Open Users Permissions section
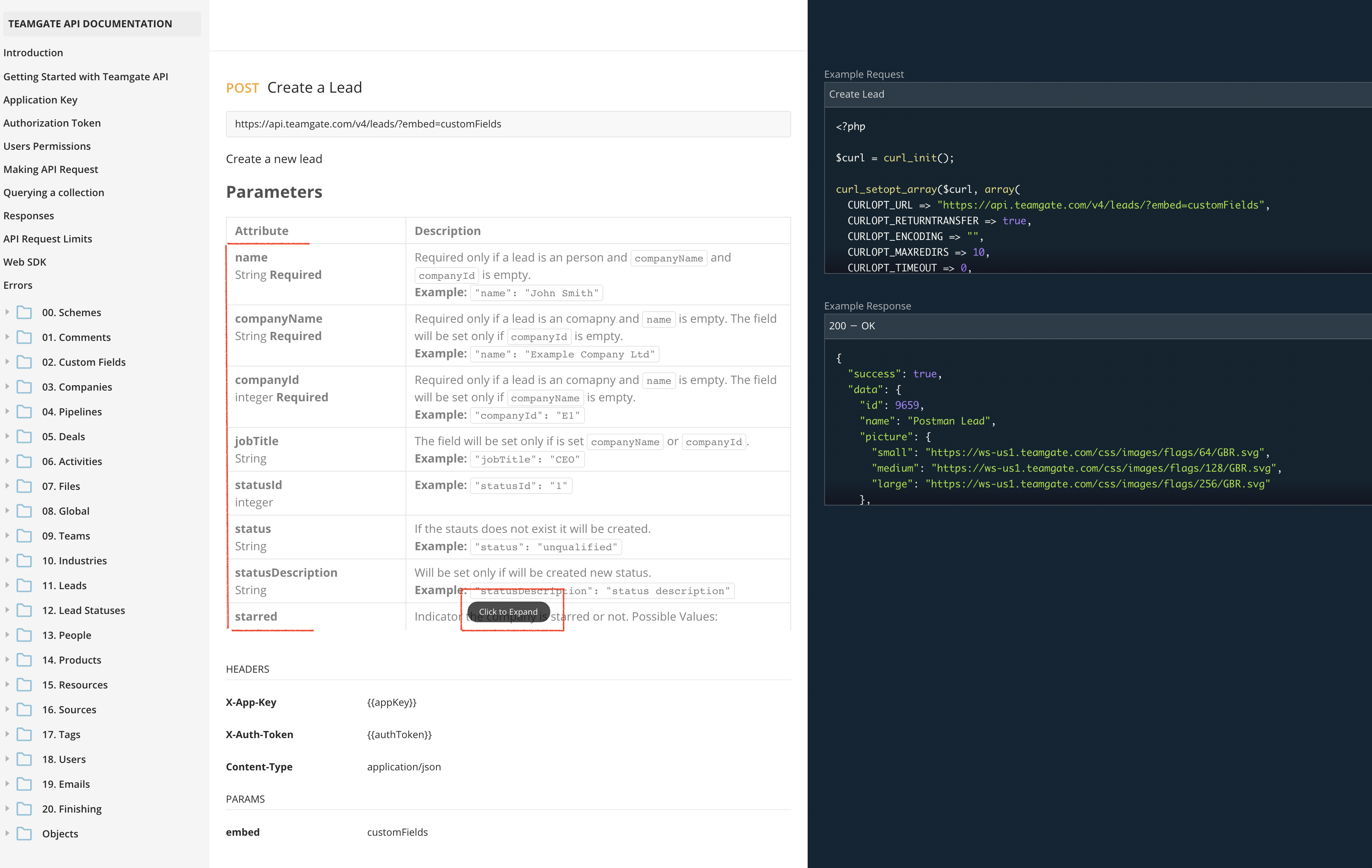 47,146
